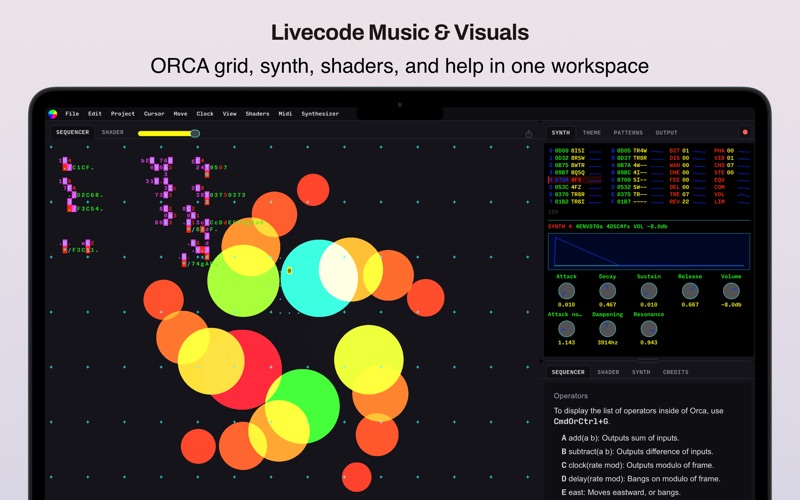Open SEQUENCER tab in the help panel

pos(568,372)
